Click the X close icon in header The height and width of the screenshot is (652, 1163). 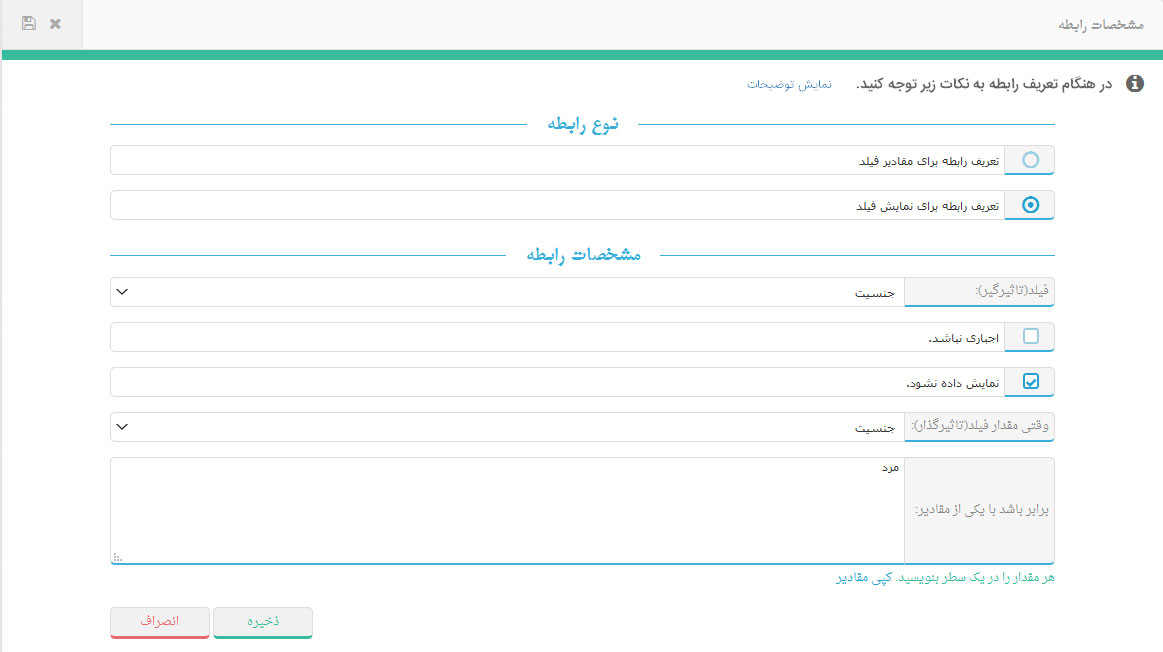(x=55, y=24)
